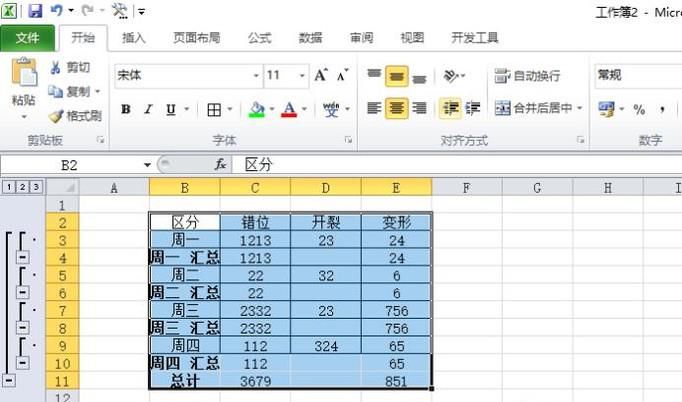Click Wrap Text (自动换行) button
682x402 pixels.
(527, 76)
